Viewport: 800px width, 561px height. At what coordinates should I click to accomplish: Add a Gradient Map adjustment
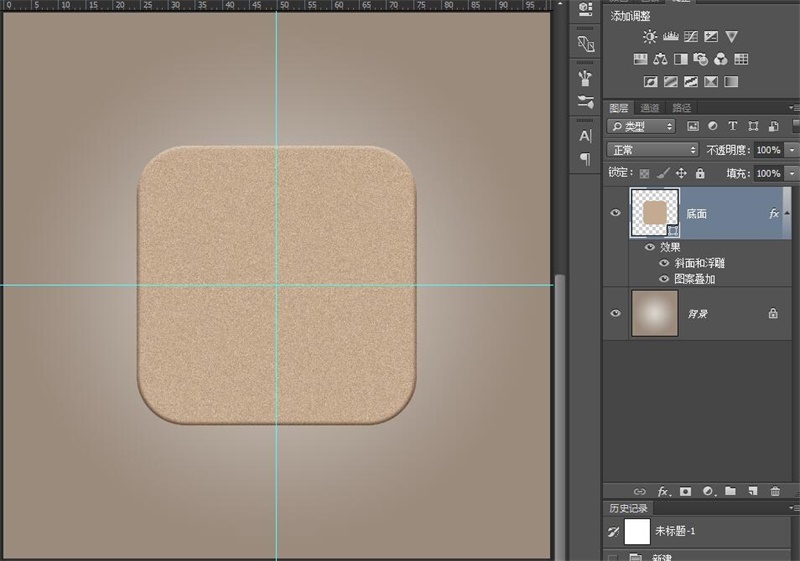(731, 82)
